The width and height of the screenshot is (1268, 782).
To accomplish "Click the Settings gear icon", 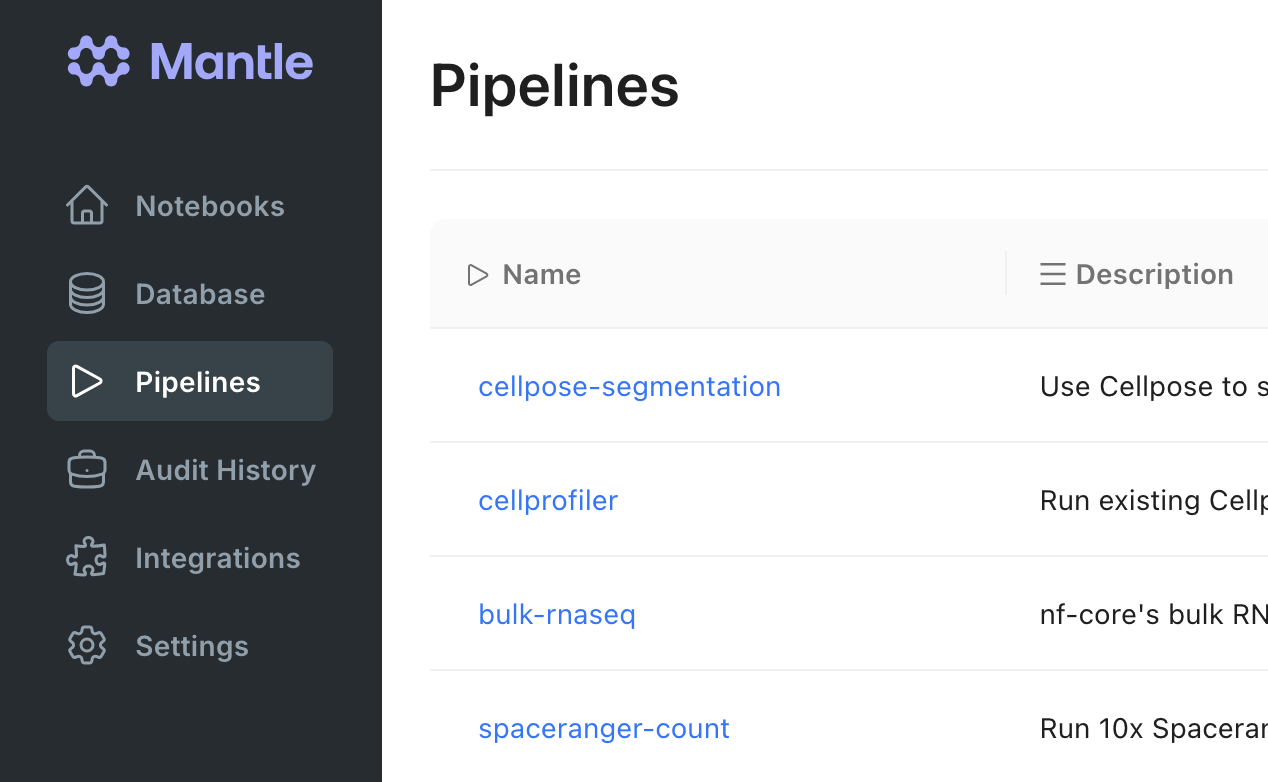I will 87,645.
